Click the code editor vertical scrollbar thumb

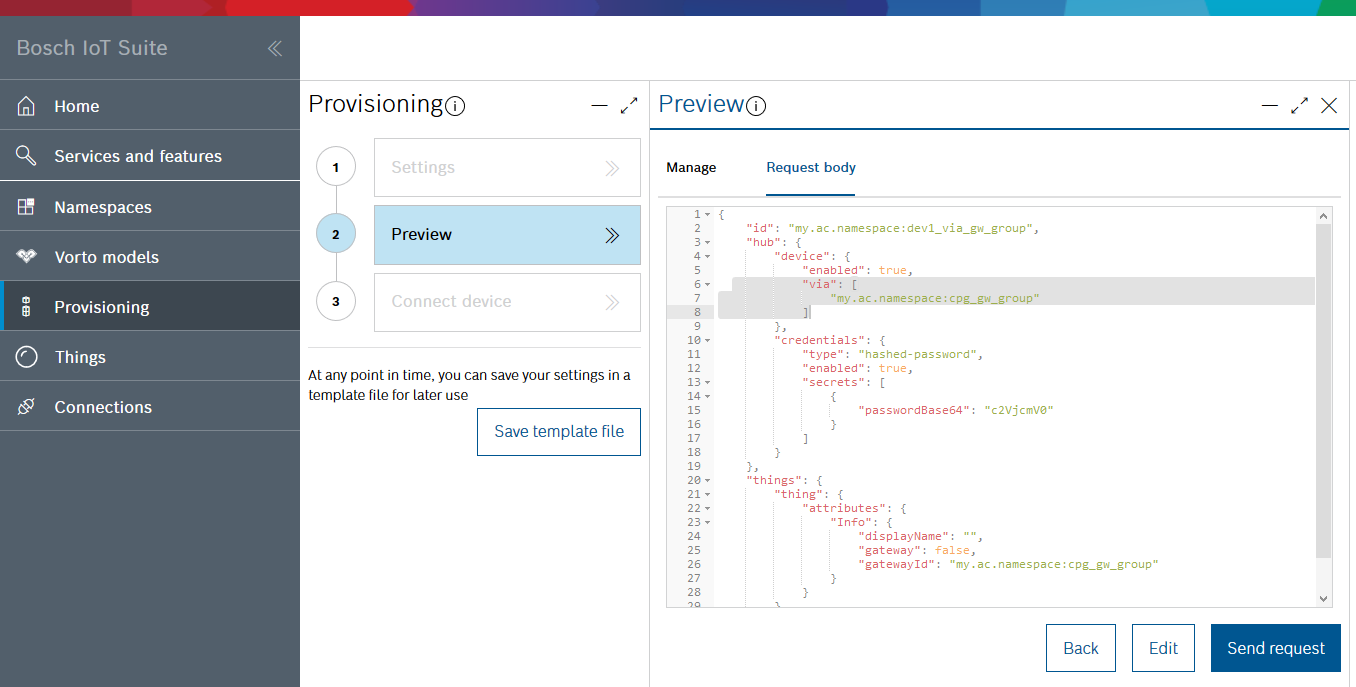pos(1324,390)
